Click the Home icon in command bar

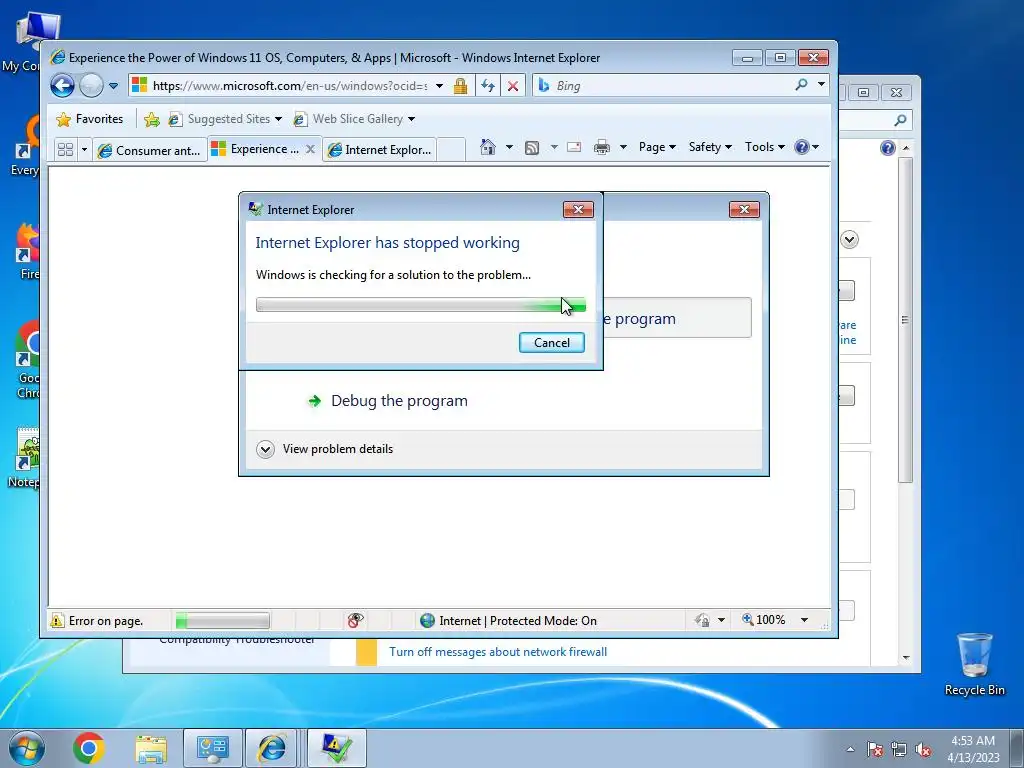488,147
